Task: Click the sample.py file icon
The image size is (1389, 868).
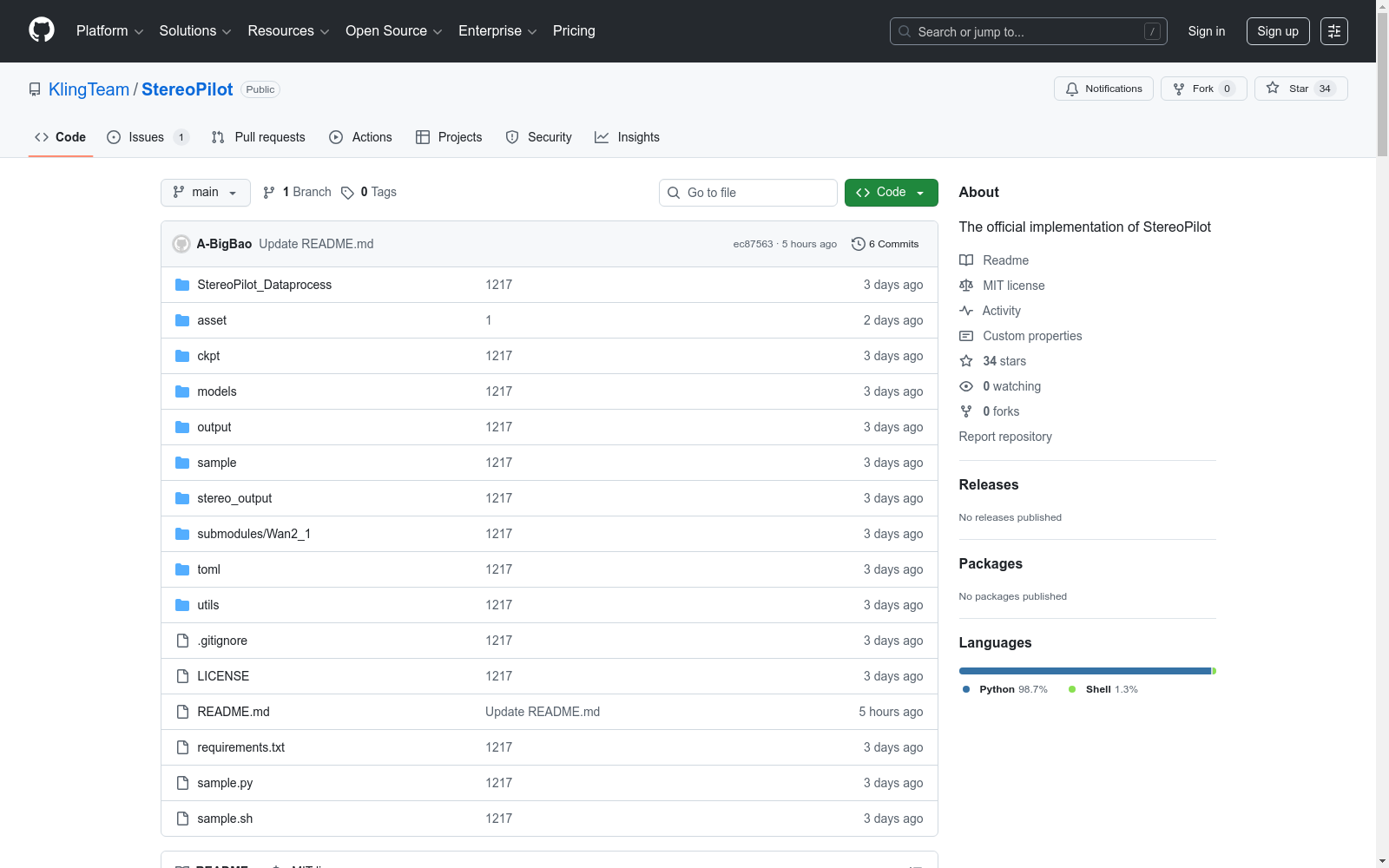Action: click(x=182, y=783)
